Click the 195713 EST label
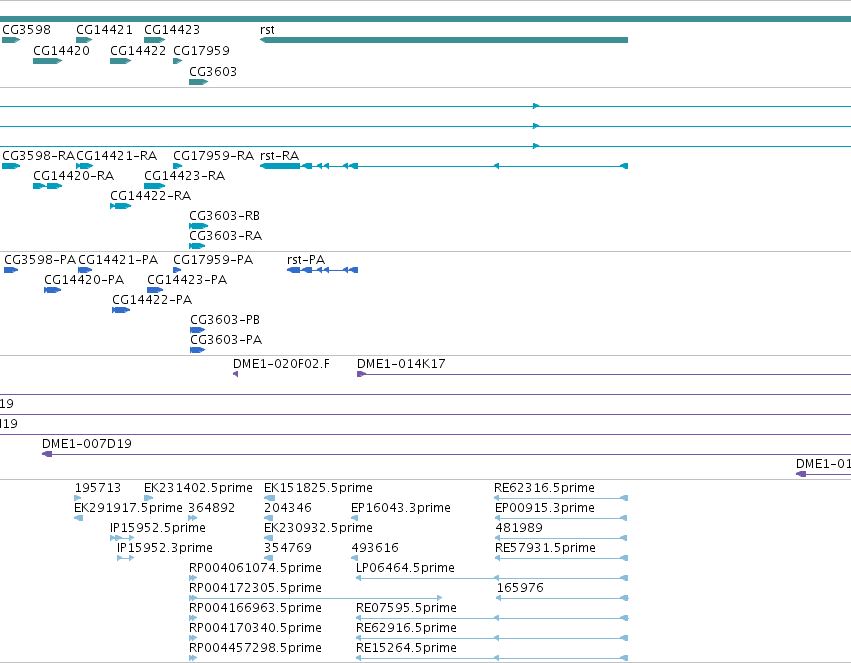Screen dimensions: 851x663 pyautogui.click(x=98, y=489)
